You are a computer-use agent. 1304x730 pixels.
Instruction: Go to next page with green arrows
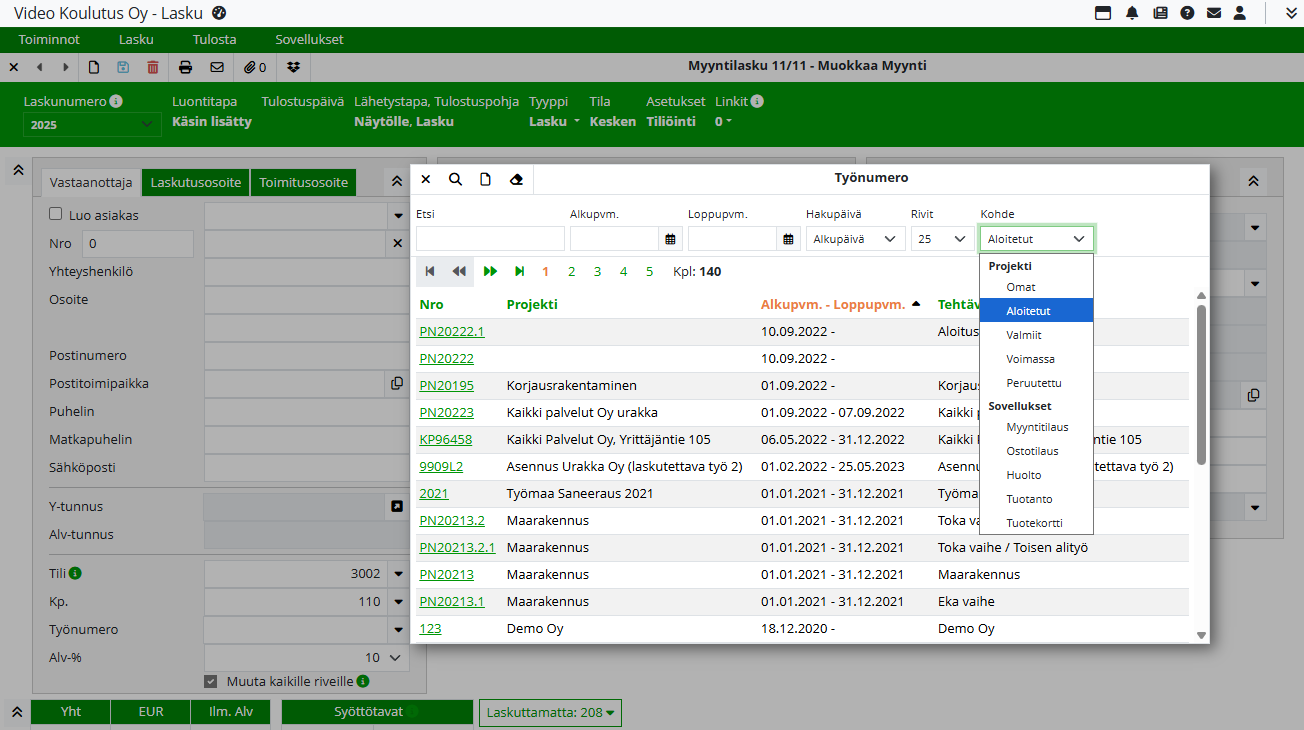490,271
